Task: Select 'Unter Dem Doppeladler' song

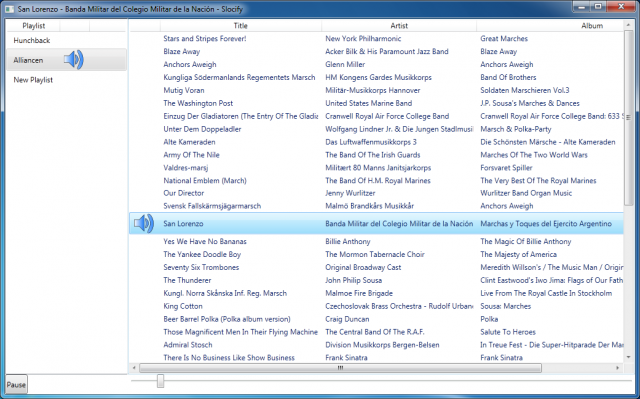Action: (x=202, y=129)
